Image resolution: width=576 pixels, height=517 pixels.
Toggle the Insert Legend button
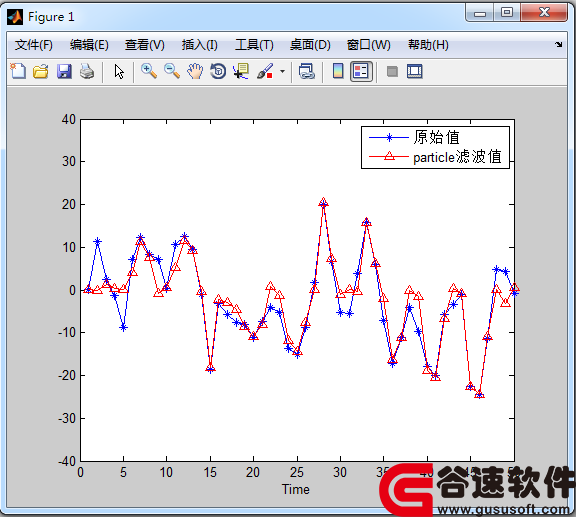coord(361,71)
